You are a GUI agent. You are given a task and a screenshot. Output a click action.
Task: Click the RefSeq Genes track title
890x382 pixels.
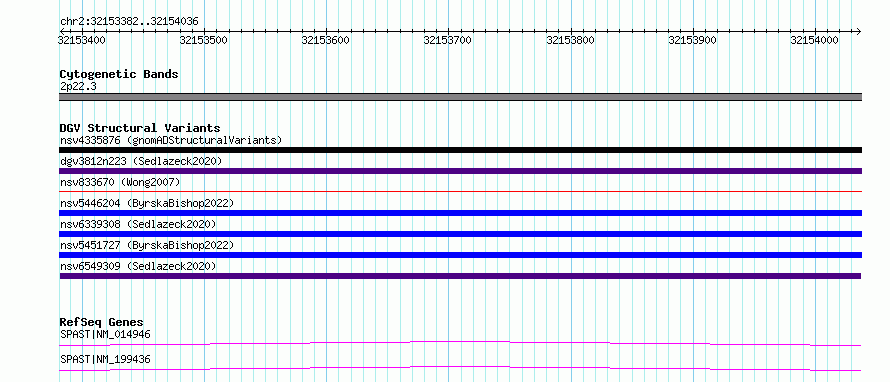pyautogui.click(x=101, y=322)
